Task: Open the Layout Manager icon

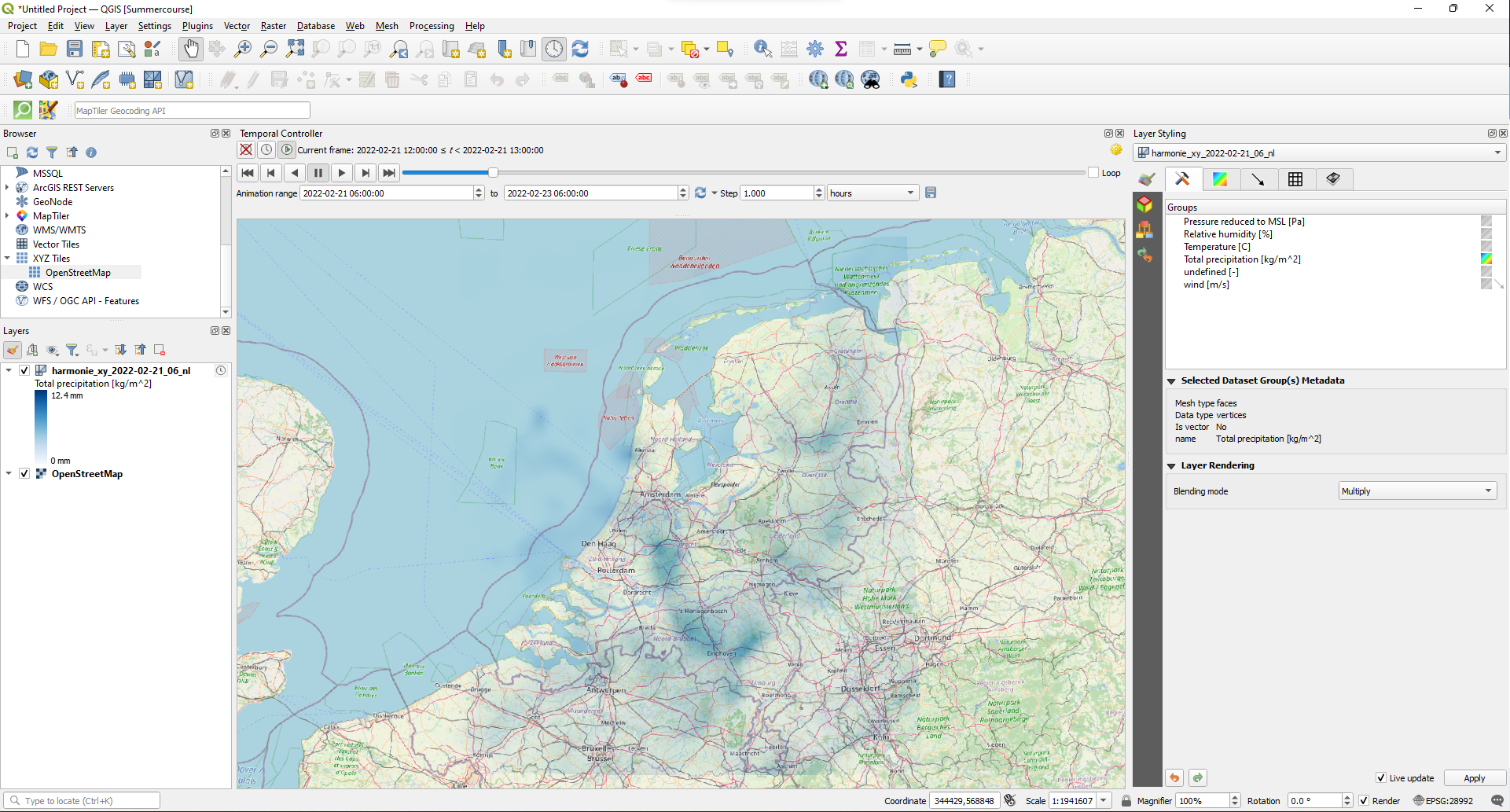Action: click(127, 49)
